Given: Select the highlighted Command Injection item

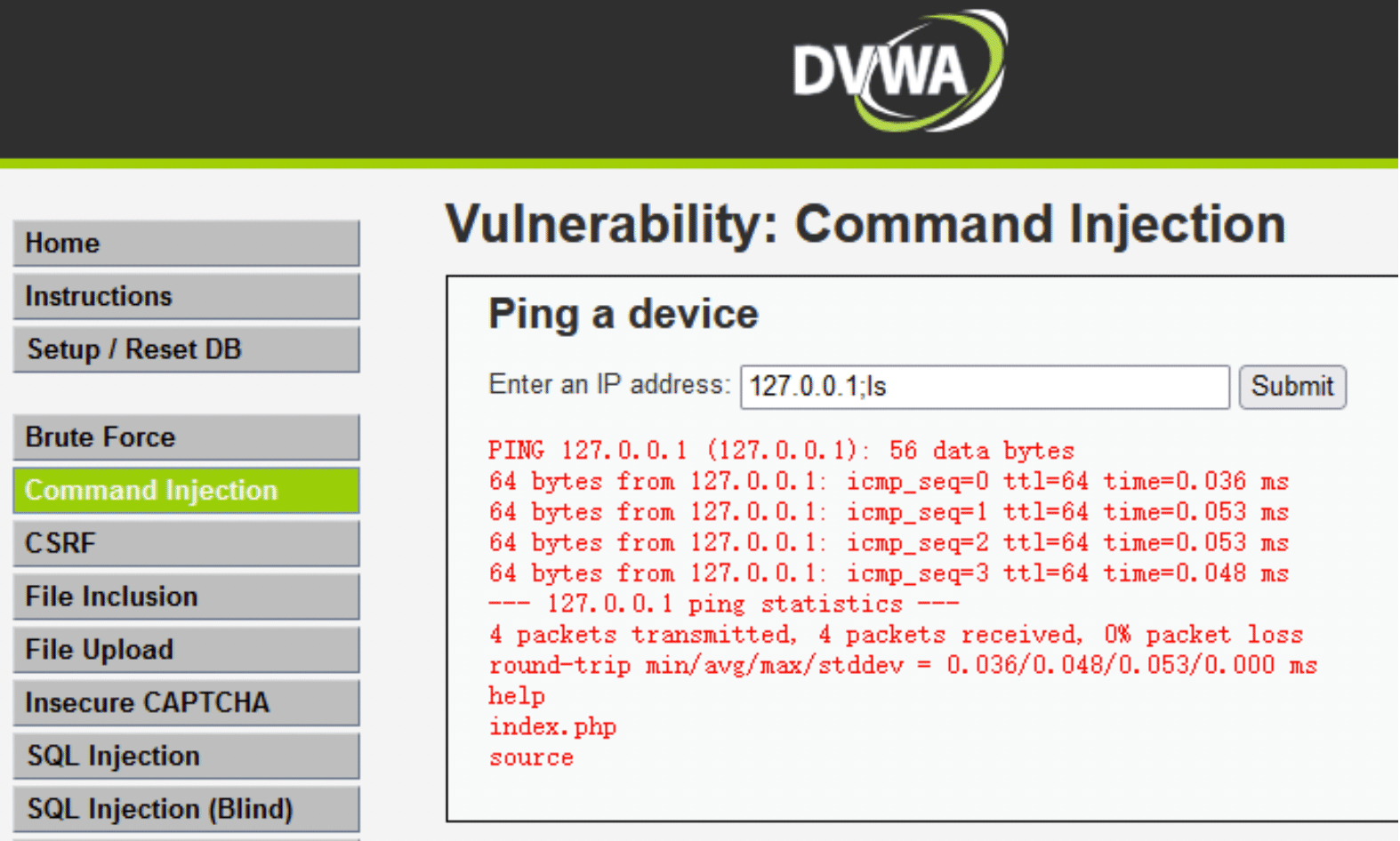Looking at the screenshot, I should tap(187, 491).
